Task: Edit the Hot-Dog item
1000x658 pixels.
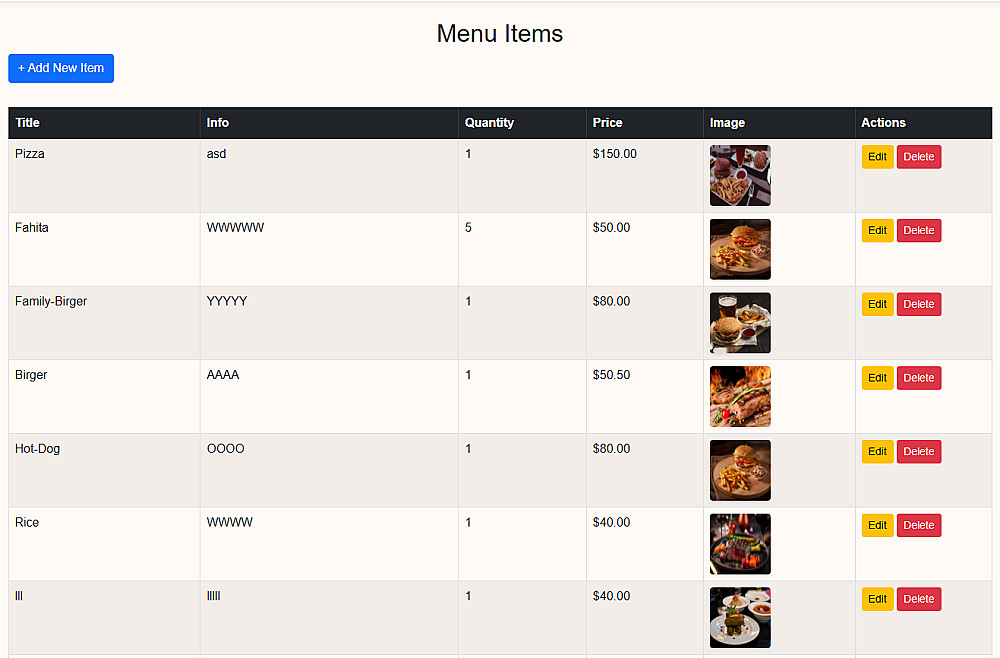Action: coord(877,452)
